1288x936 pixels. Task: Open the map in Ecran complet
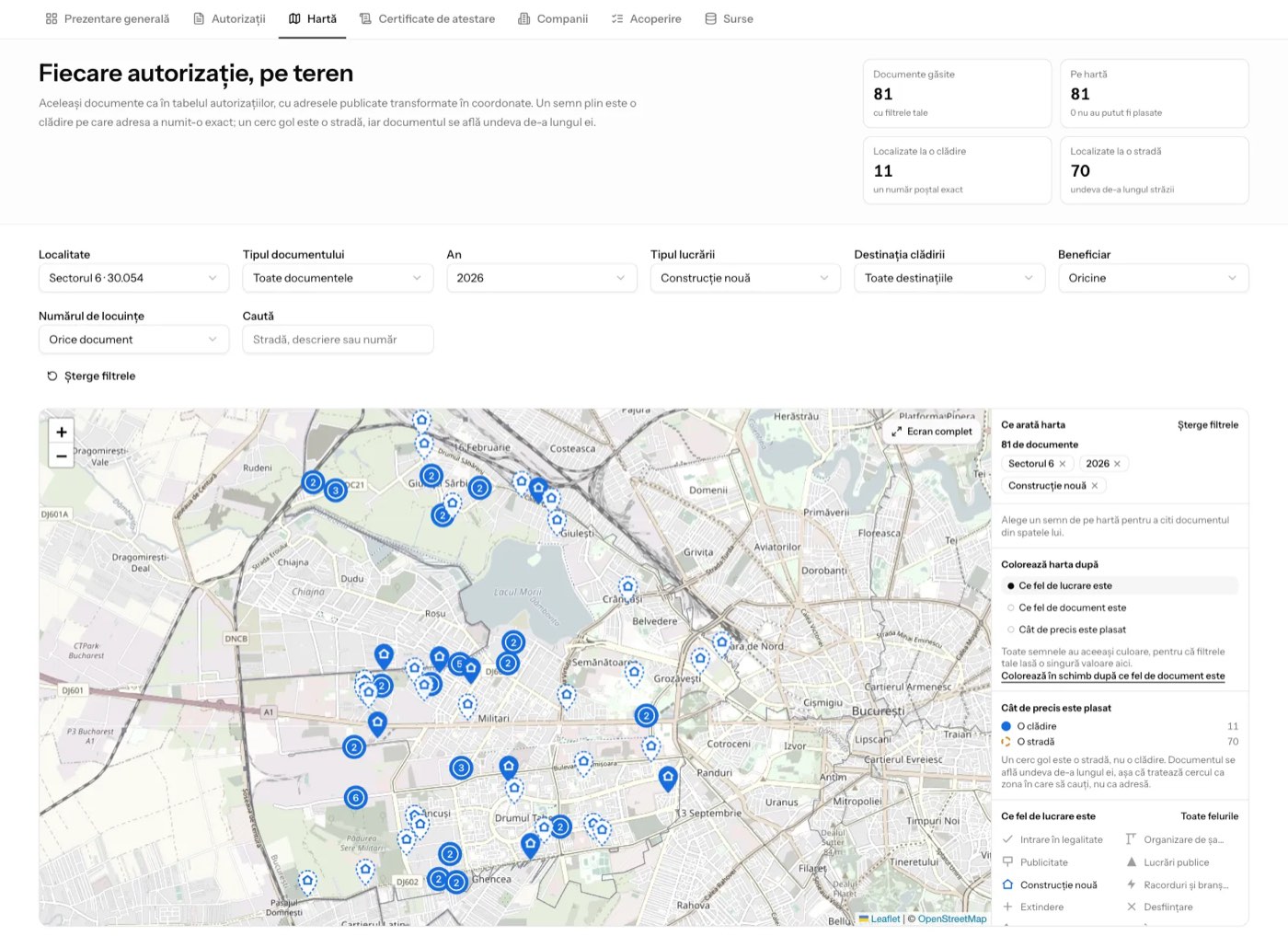point(931,431)
